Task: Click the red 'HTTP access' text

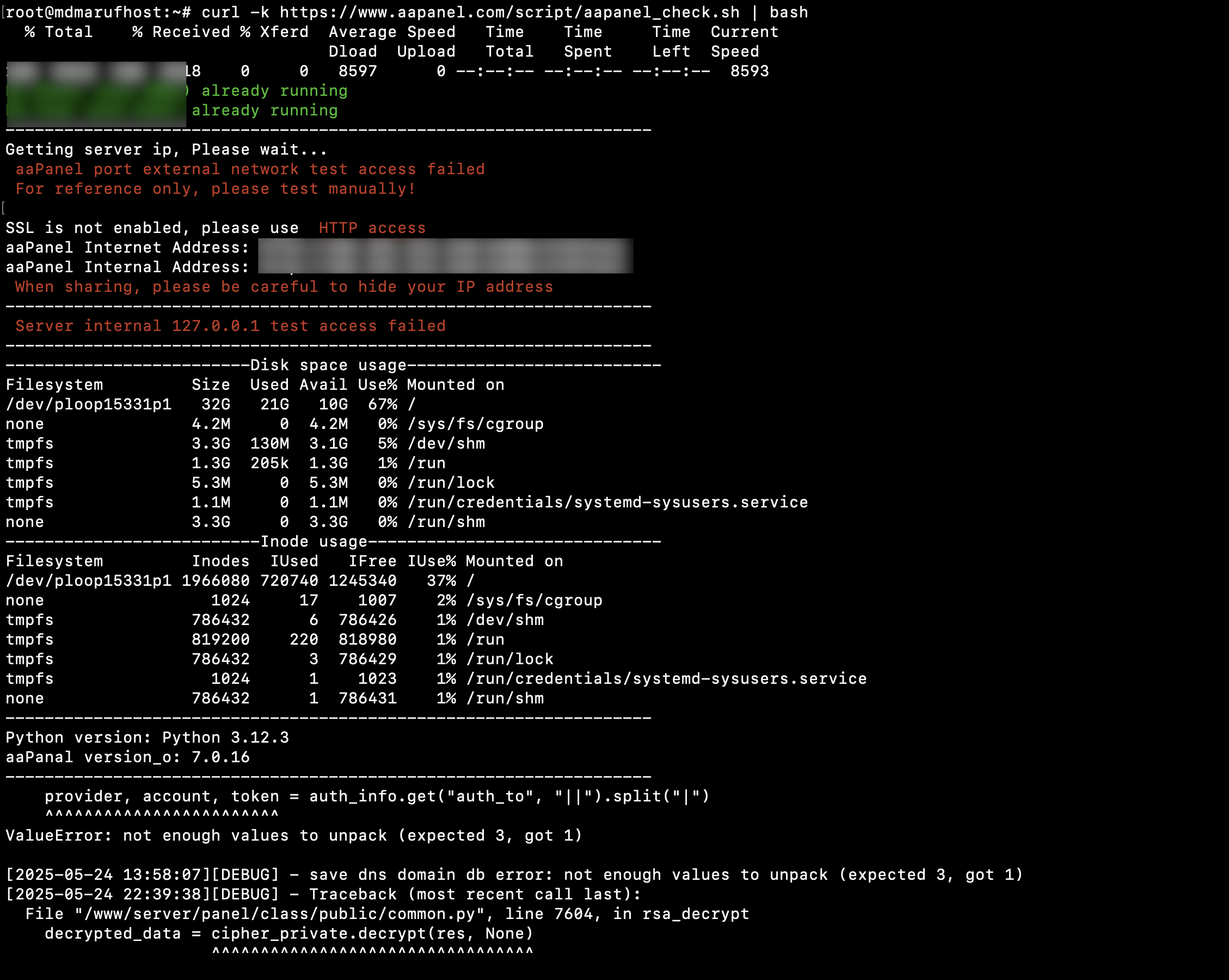Action: (x=372, y=228)
